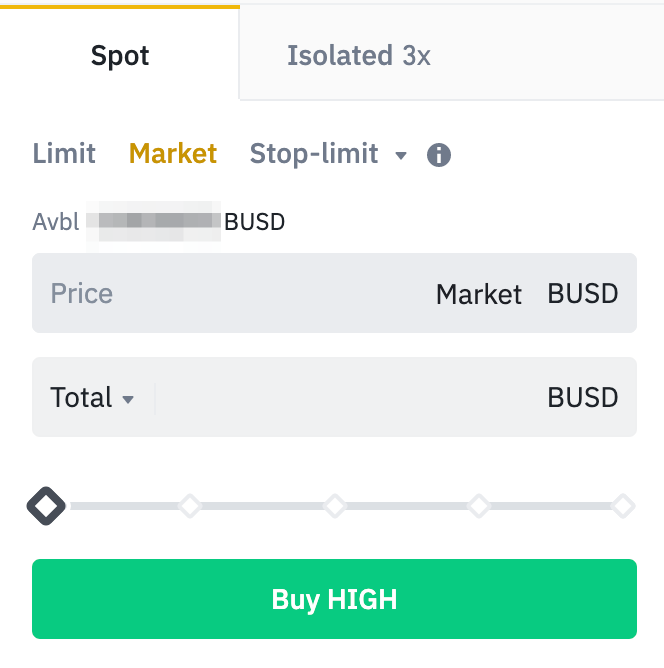Choose the Limit order type
Image resolution: width=664 pixels, height=668 pixels.
pos(64,154)
